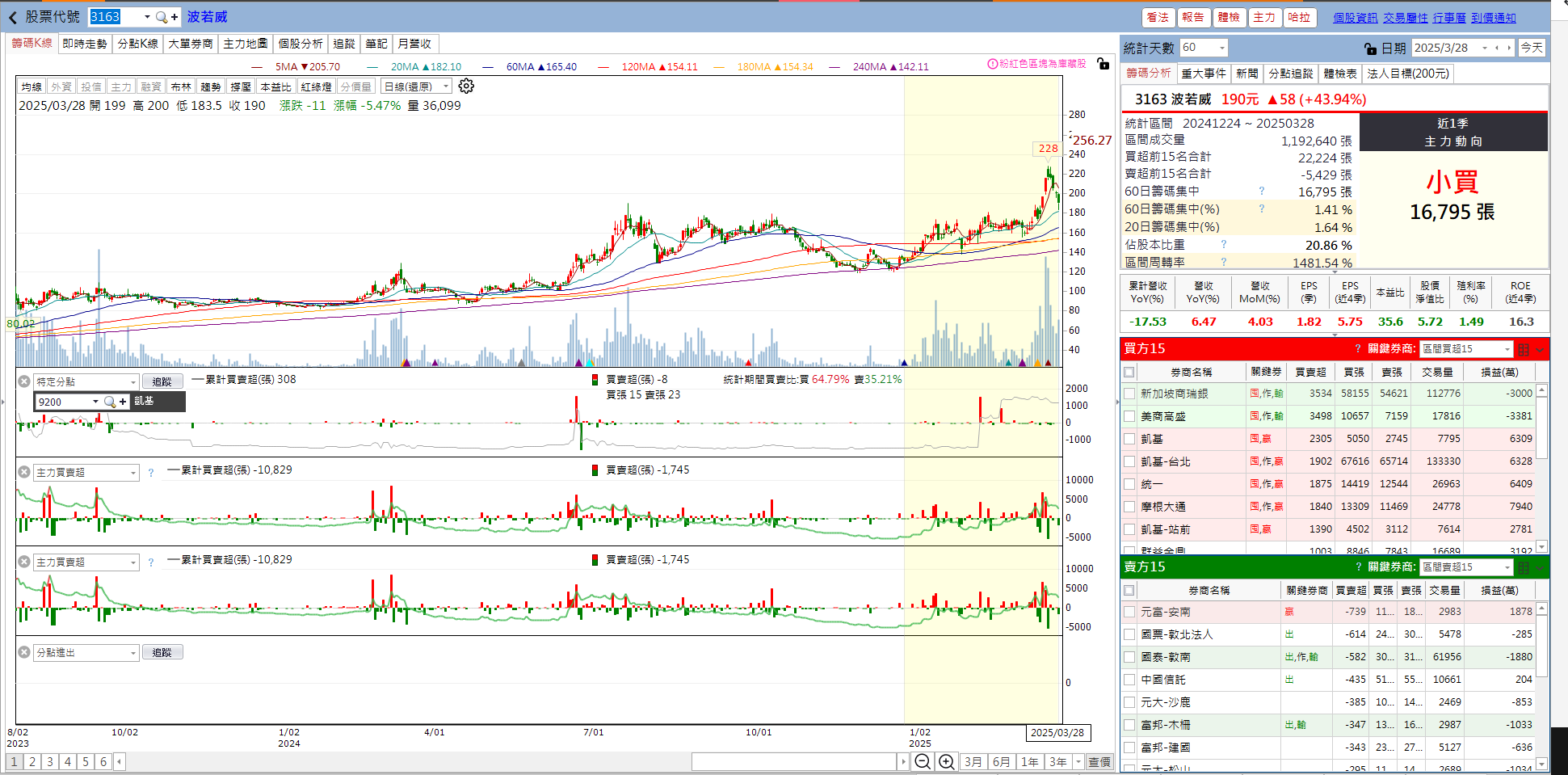Close the second 主力買賣超 indicator panel
This screenshot has width=1568, height=775.
(24, 562)
